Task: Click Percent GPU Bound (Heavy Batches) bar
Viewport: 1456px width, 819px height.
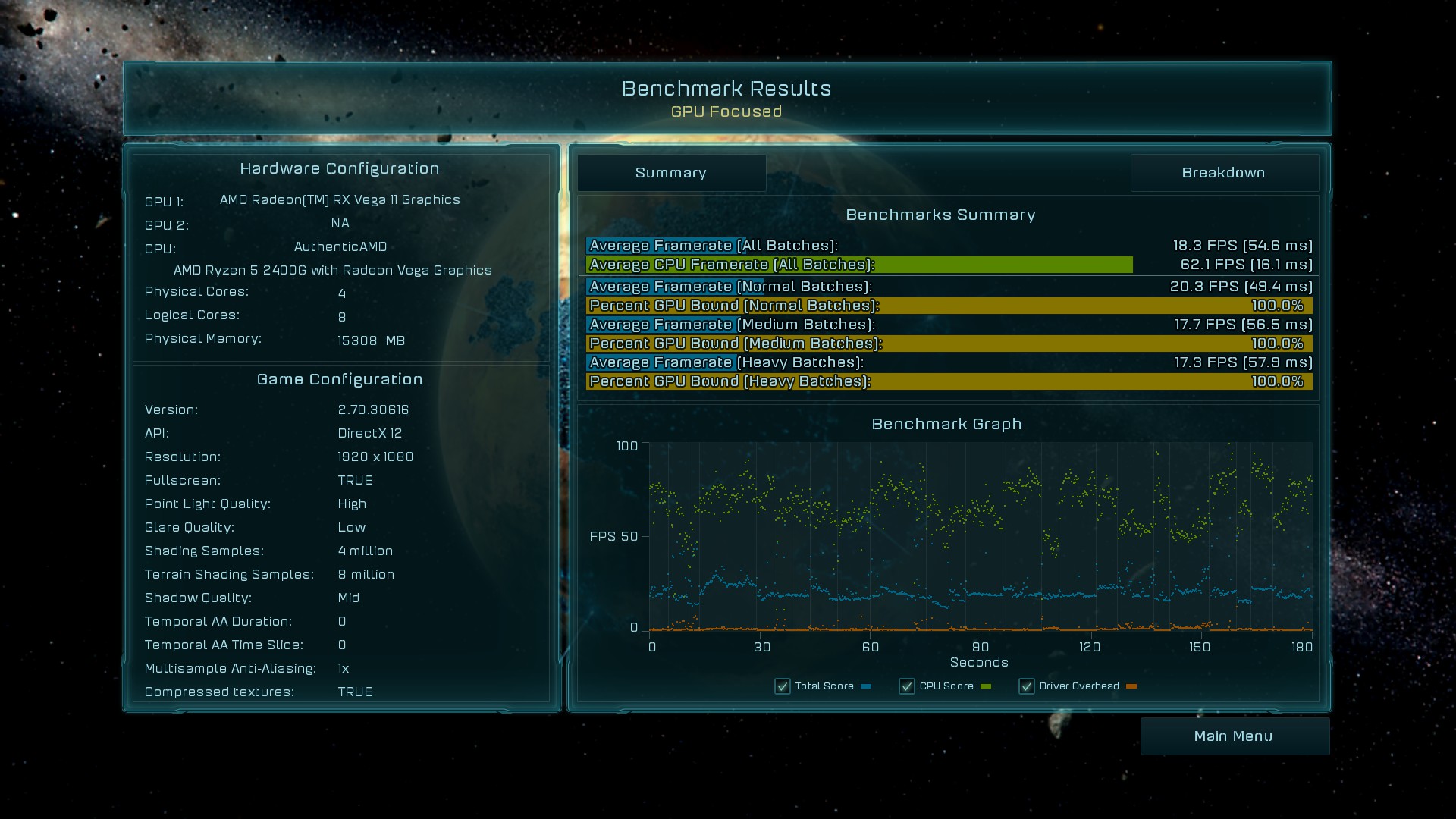Action: [x=948, y=381]
